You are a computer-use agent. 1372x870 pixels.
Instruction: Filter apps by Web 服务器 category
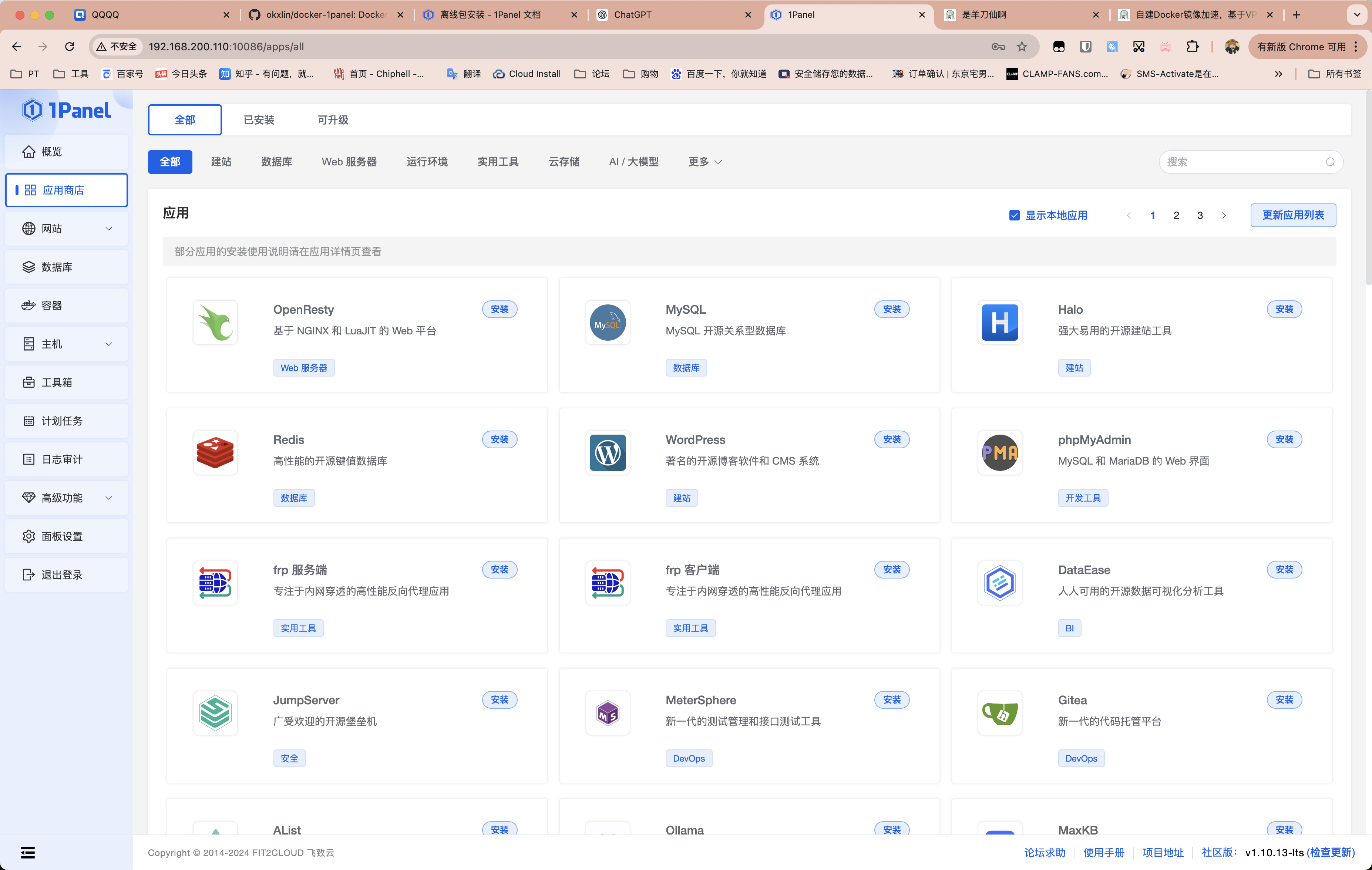[x=349, y=162]
